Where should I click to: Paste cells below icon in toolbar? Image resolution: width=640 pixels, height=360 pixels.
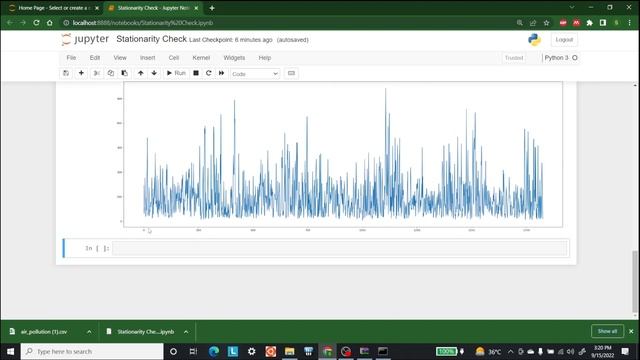[x=124, y=73]
